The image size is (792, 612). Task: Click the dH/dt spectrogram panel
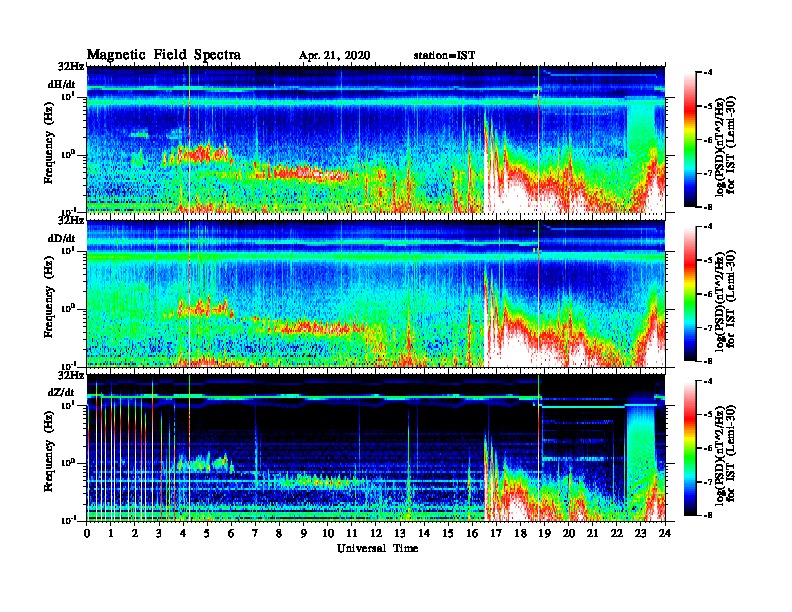(x=376, y=139)
